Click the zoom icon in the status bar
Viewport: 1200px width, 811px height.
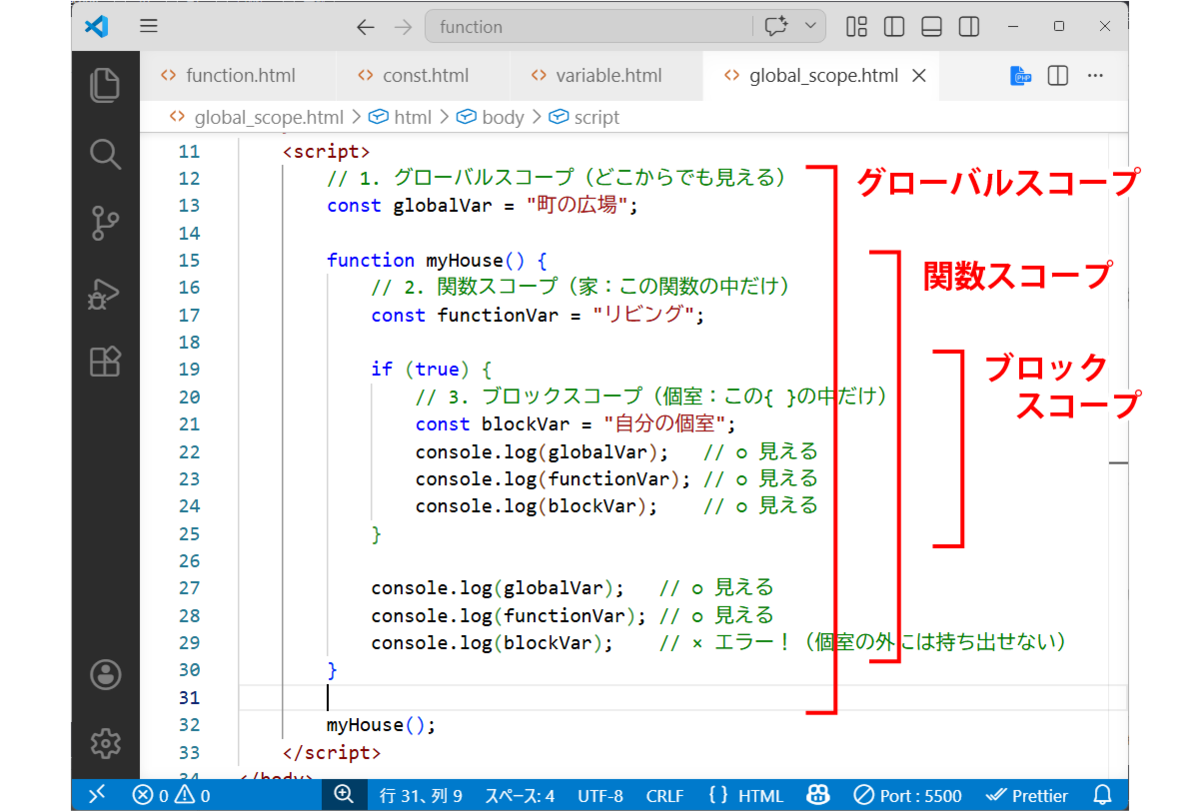tap(344, 796)
